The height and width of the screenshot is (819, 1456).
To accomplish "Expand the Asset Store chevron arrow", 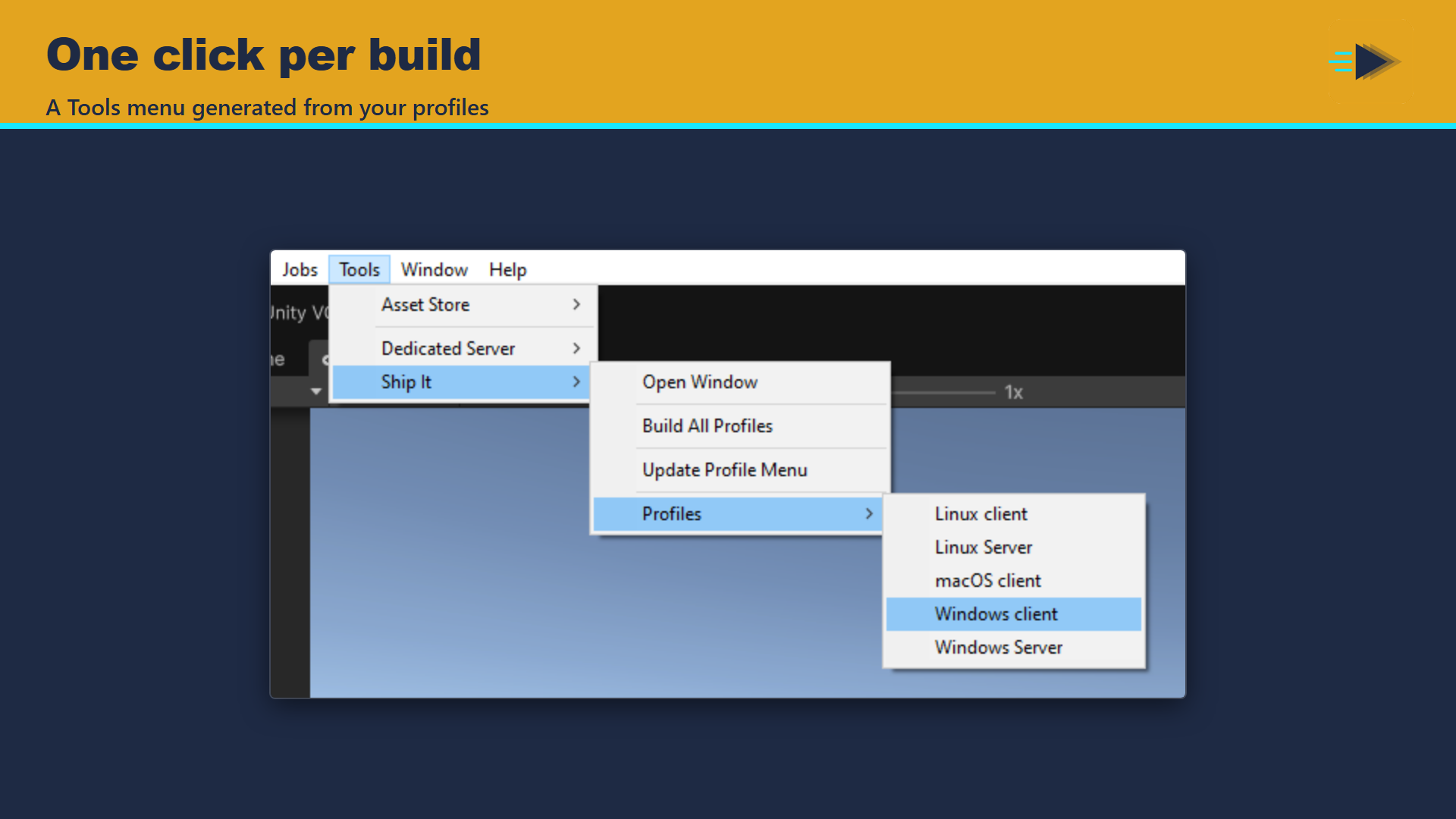I will click(x=576, y=305).
